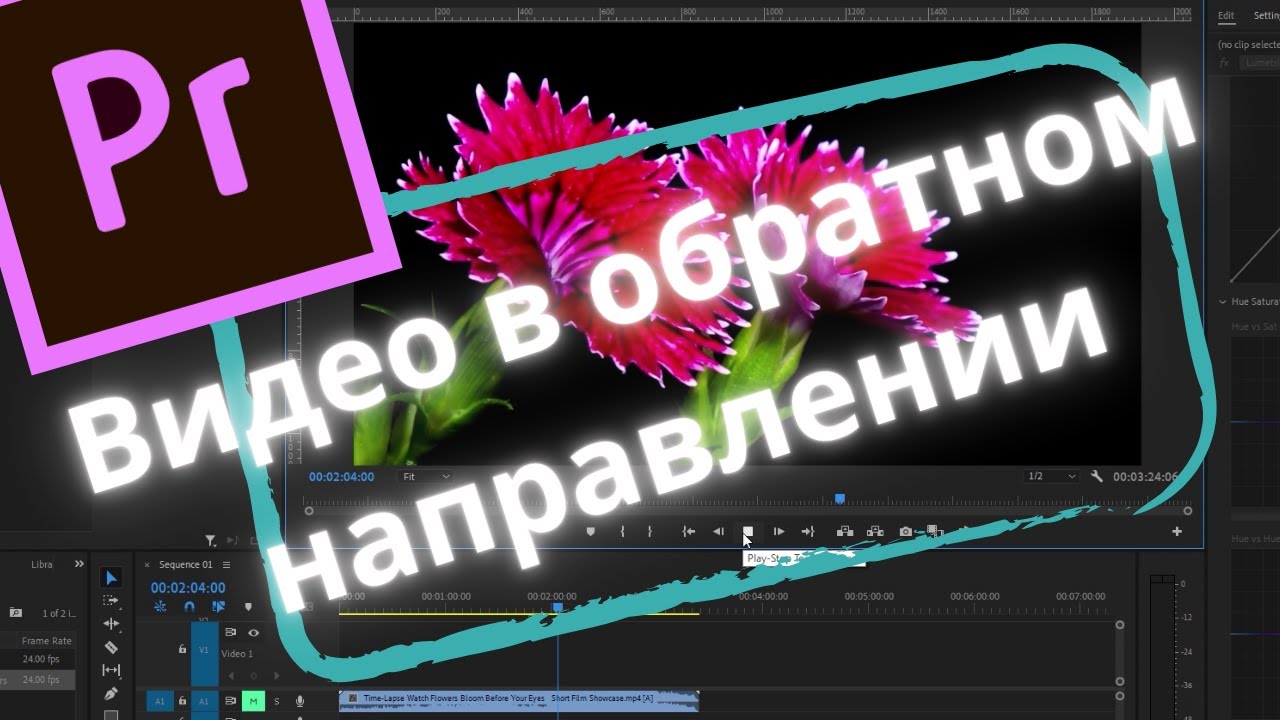Viewport: 1280px width, 720px height.
Task: Click the Program Monitor zoom scrollbar
Action: 747,511
